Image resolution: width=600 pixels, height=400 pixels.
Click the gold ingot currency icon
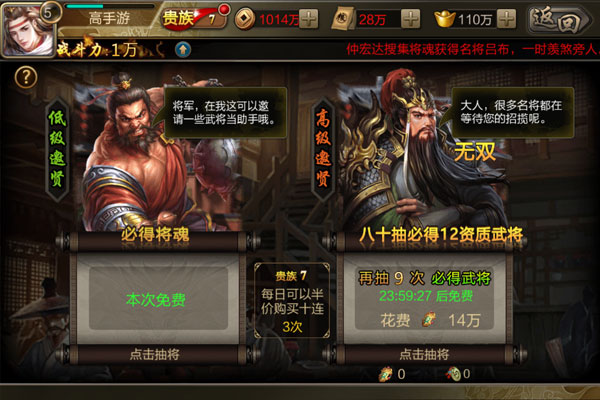pos(445,19)
